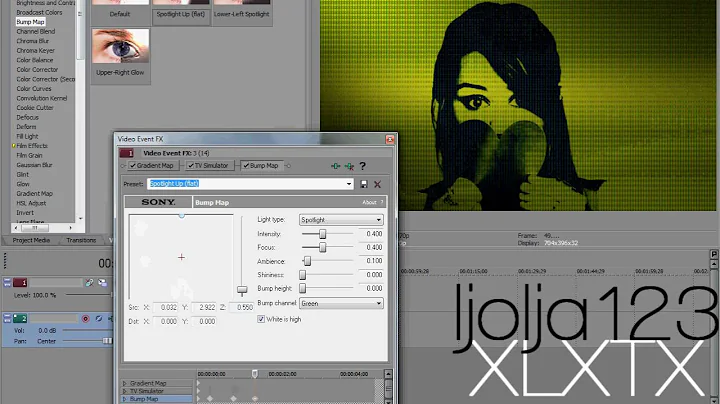Open Plug-In Chain editor icon
The image size is (720, 404).
pyautogui.click(x=336, y=166)
